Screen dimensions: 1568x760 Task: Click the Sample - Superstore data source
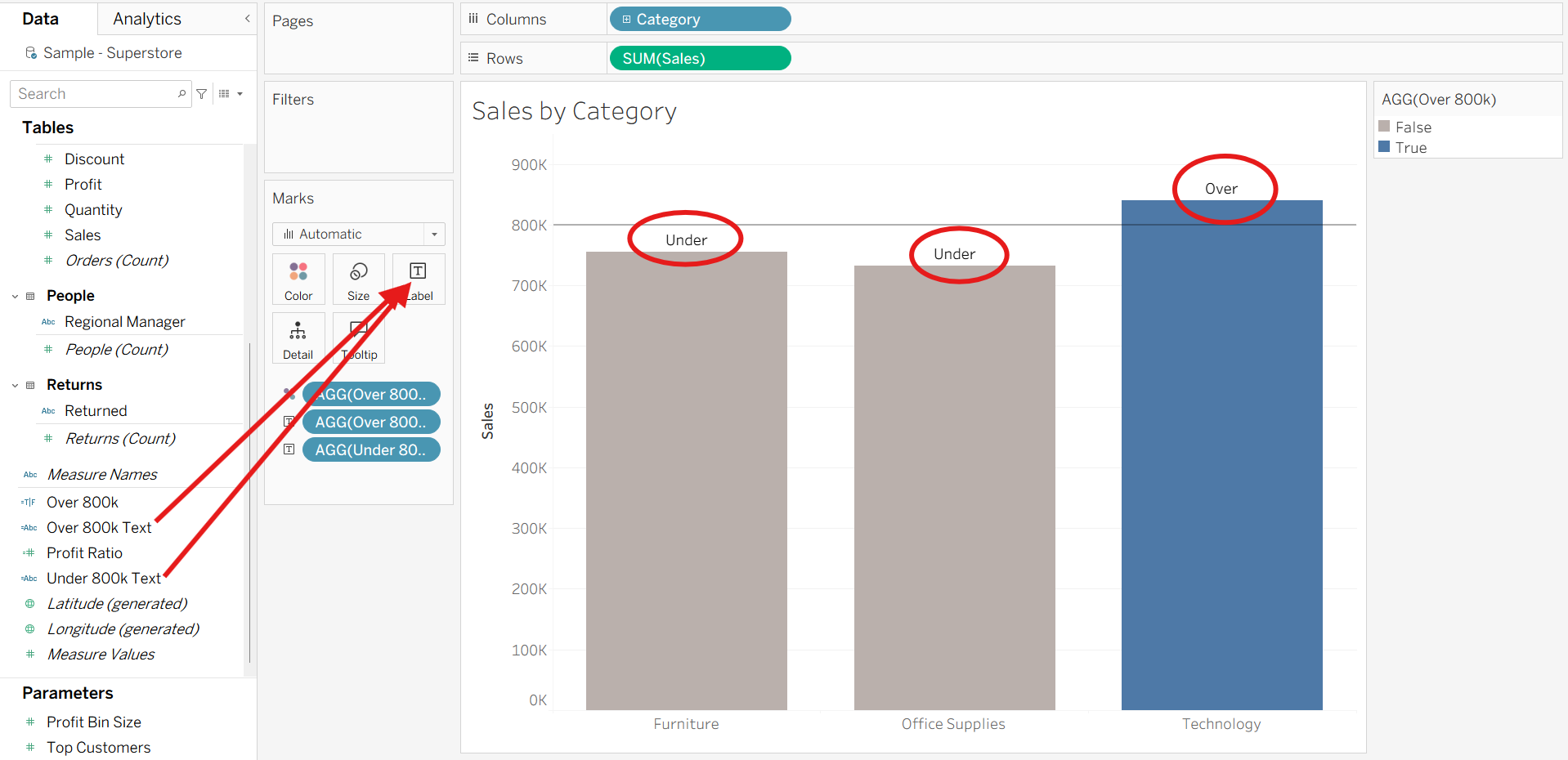(113, 53)
